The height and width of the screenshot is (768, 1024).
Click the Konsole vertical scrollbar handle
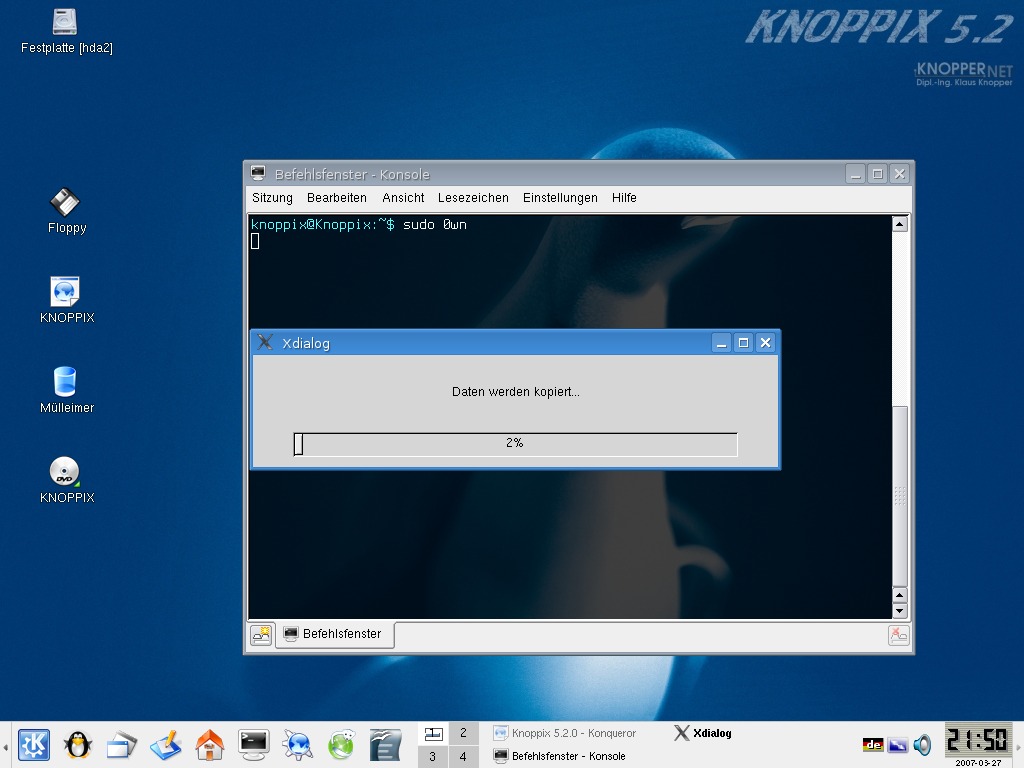click(x=899, y=496)
